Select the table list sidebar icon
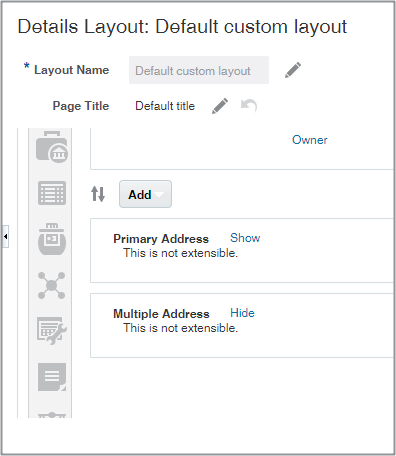 click(52, 193)
